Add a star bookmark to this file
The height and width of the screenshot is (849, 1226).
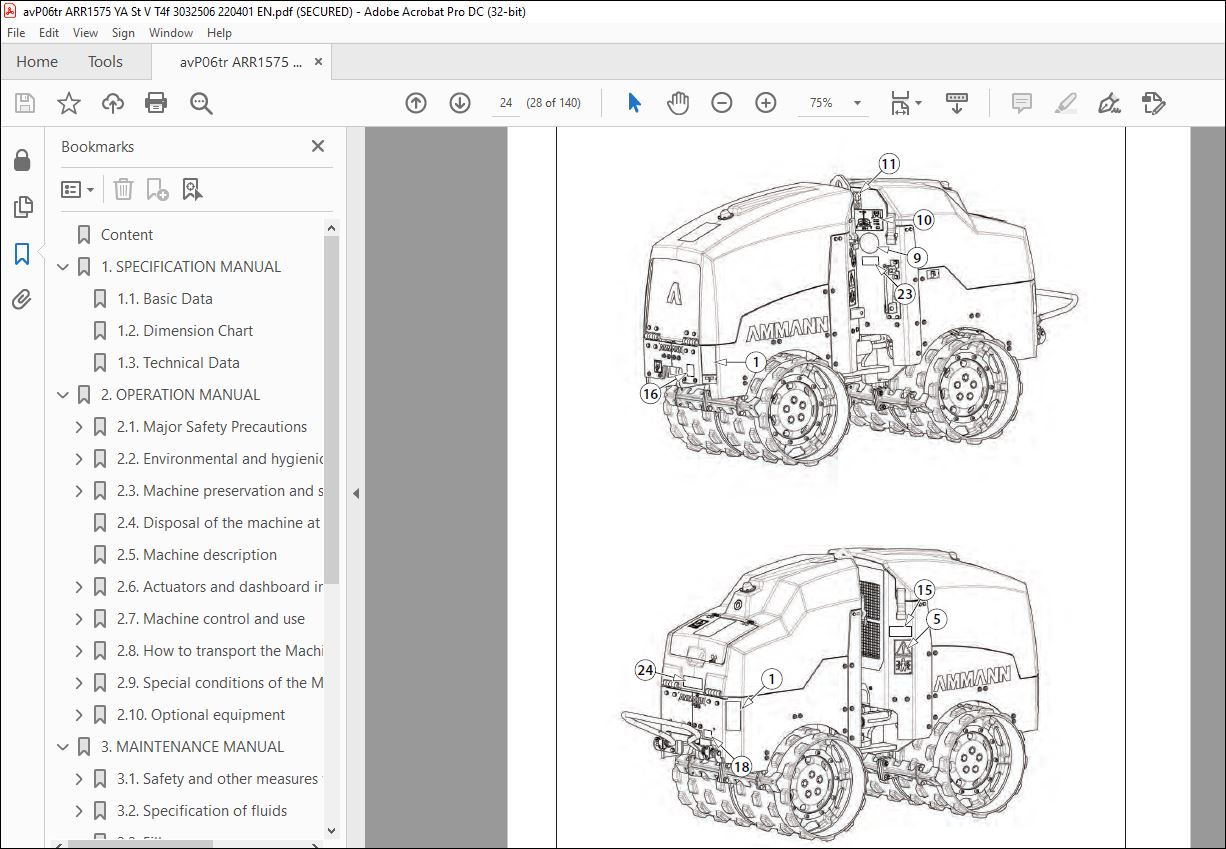click(x=69, y=103)
